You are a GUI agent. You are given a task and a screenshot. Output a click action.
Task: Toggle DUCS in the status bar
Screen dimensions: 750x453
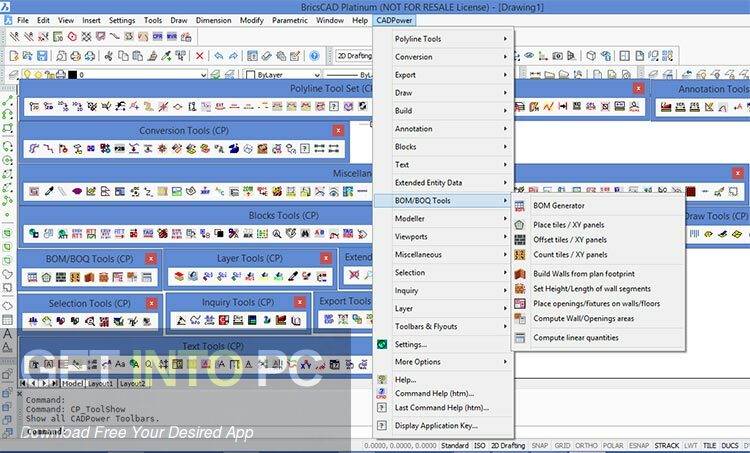[x=729, y=445]
